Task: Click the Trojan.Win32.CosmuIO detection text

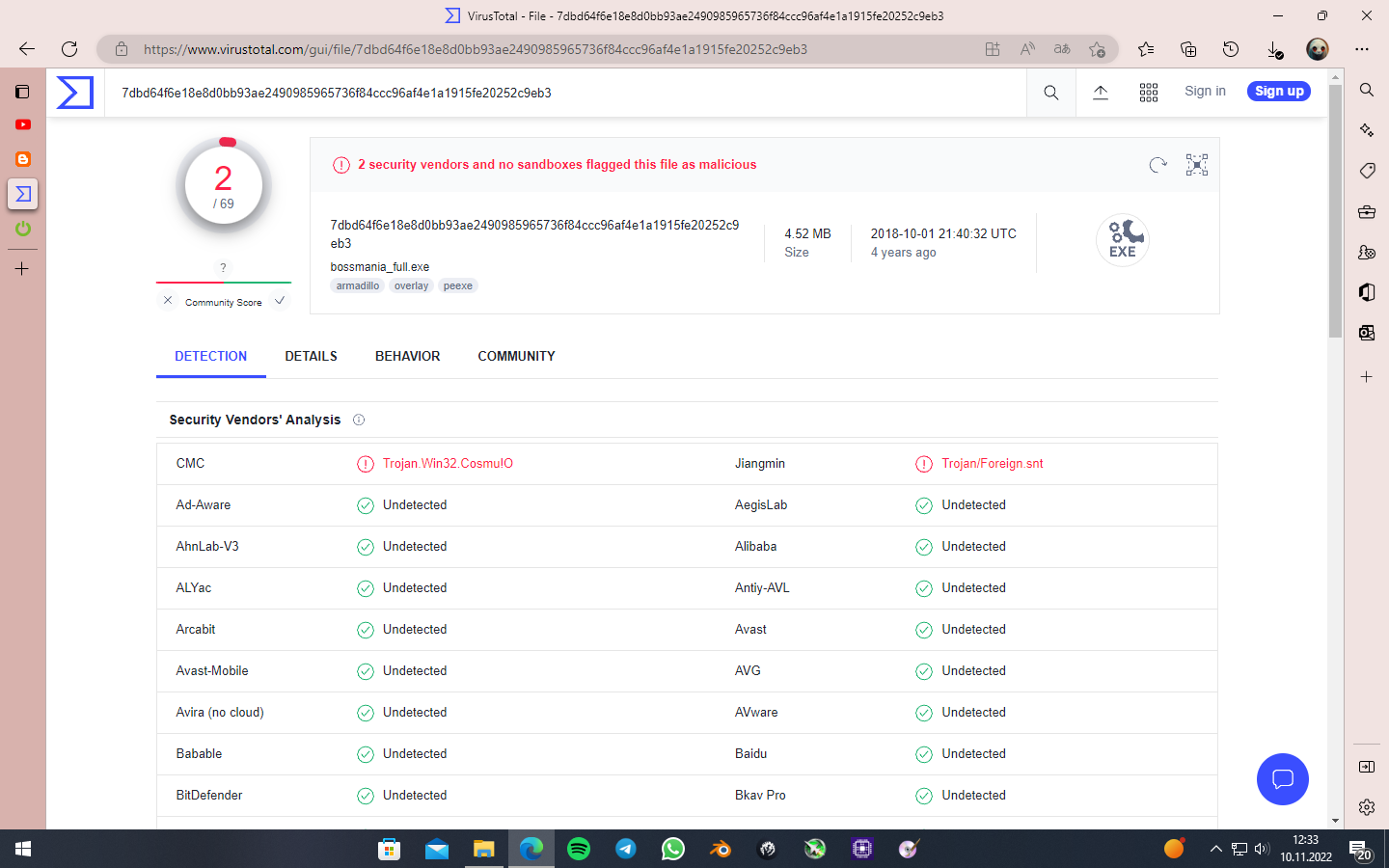Action: click(x=448, y=464)
